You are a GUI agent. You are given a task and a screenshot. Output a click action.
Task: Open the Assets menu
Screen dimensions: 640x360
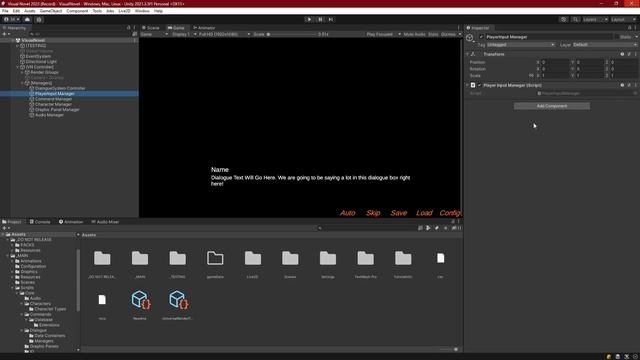click(30, 11)
